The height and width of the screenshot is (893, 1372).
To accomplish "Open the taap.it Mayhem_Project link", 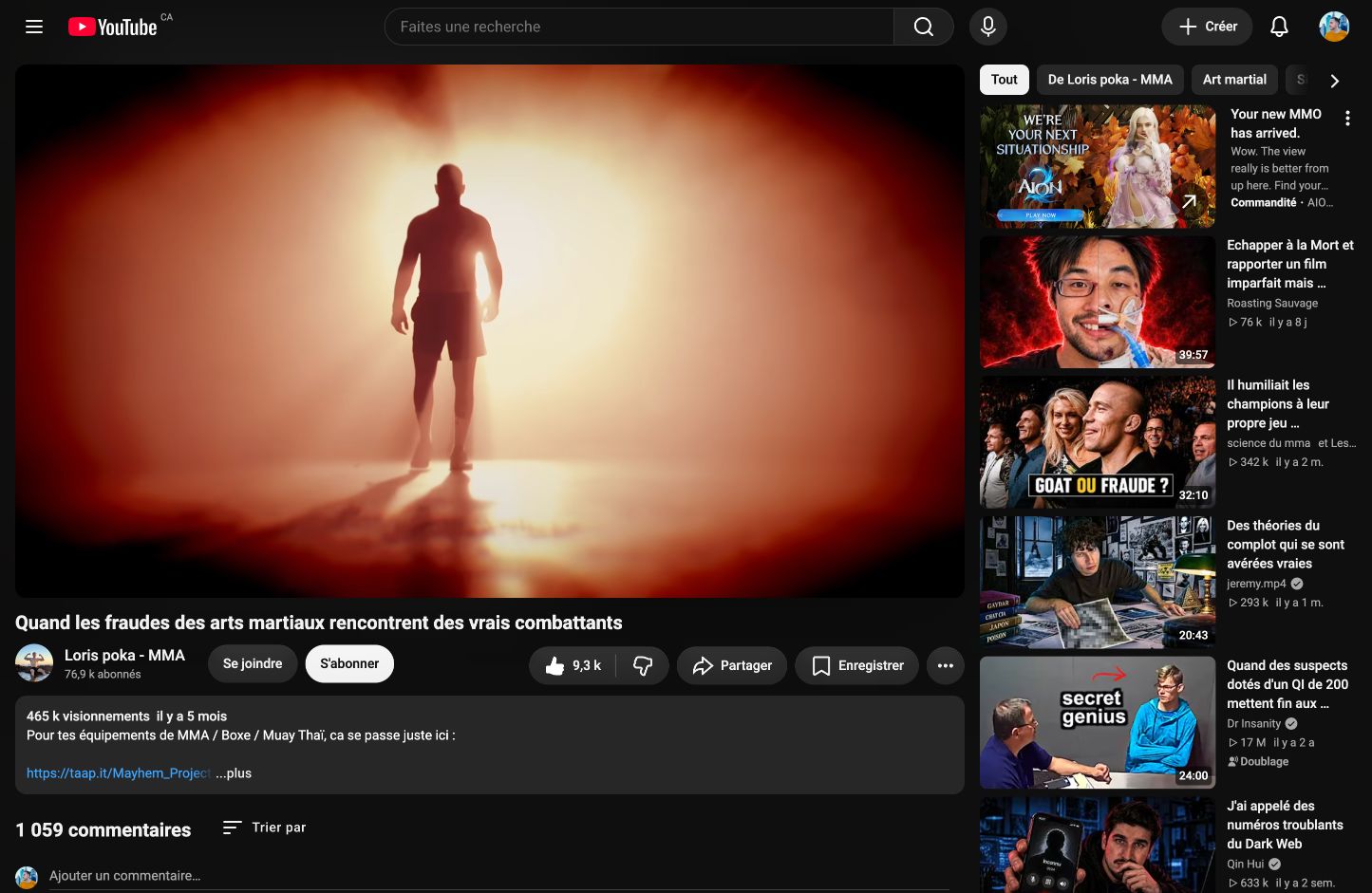I will coord(119,773).
